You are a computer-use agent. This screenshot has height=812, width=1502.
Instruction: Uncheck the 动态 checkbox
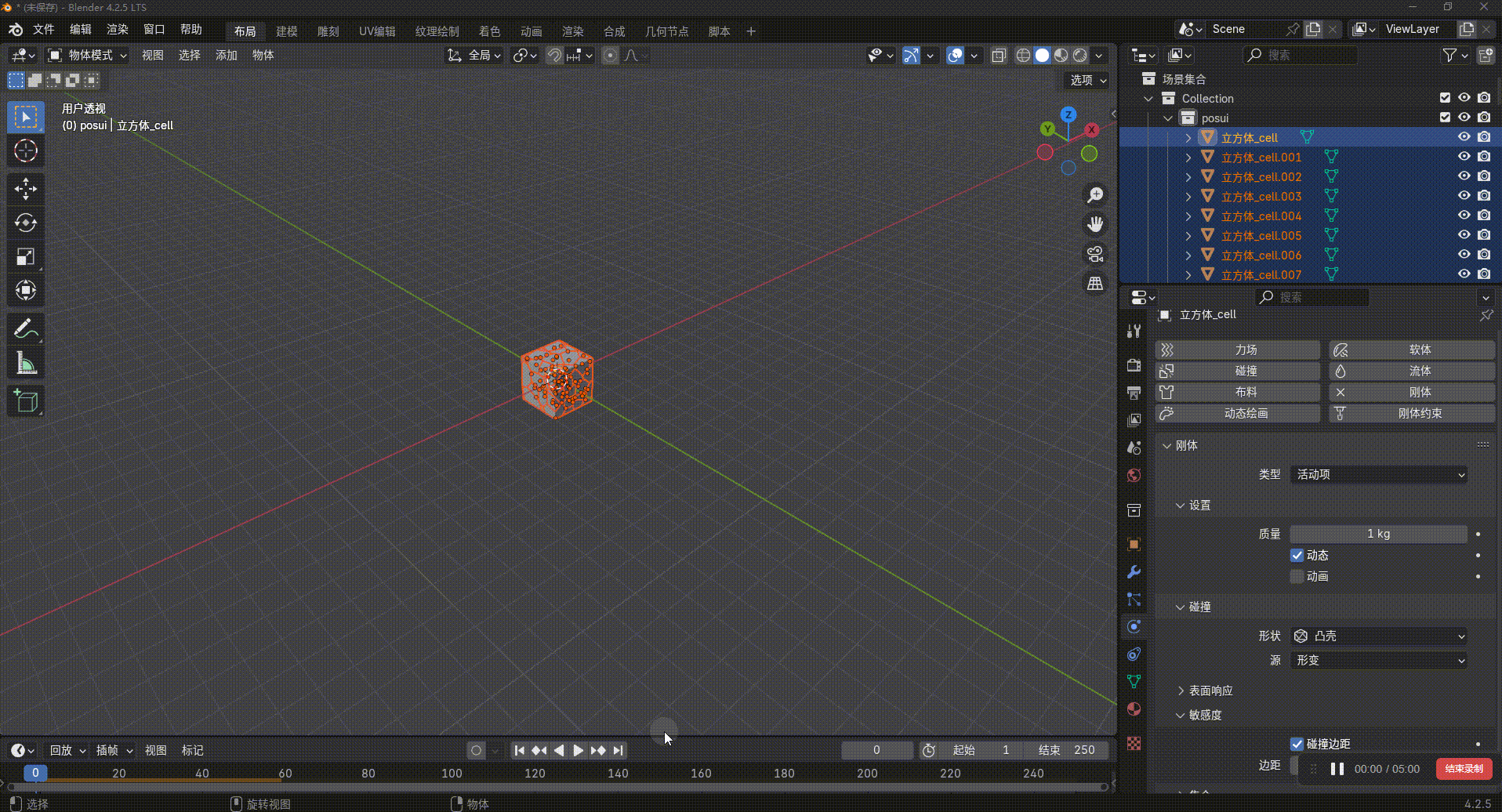[1297, 555]
